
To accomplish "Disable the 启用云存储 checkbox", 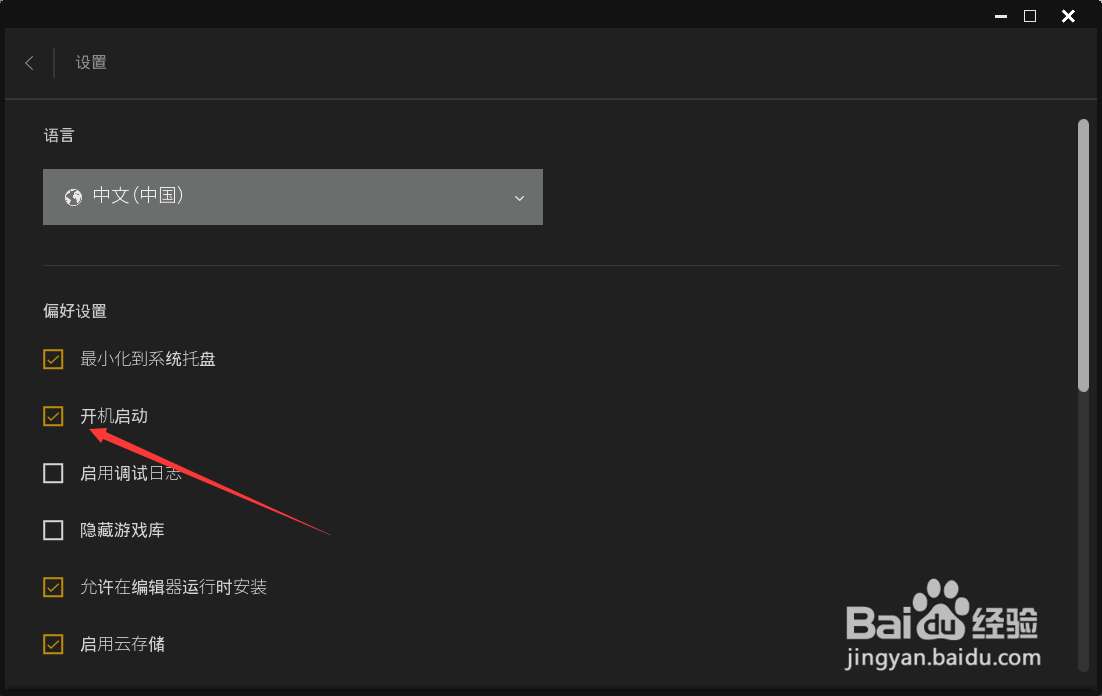I will tap(53, 644).
